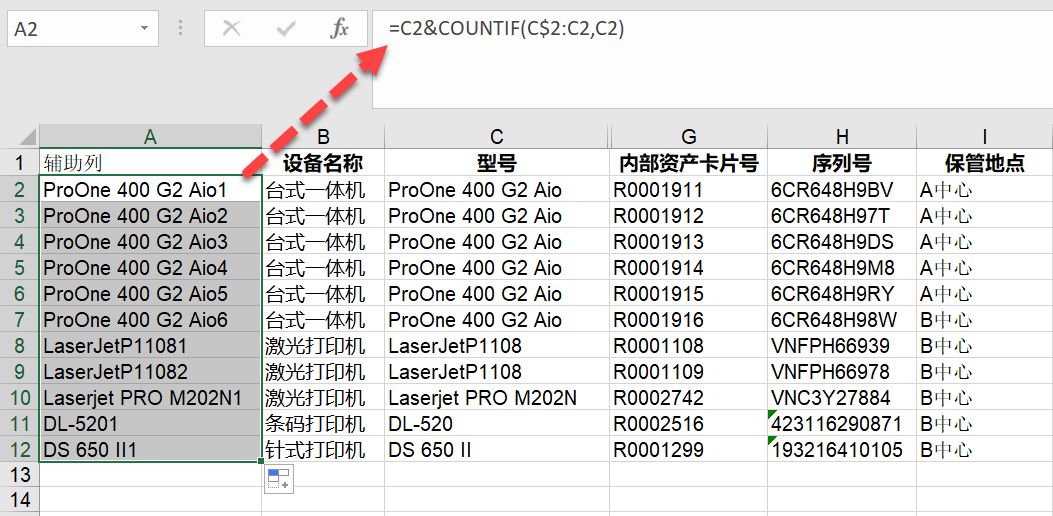Select cell ProOne 400 G2 Aio6

(150, 319)
